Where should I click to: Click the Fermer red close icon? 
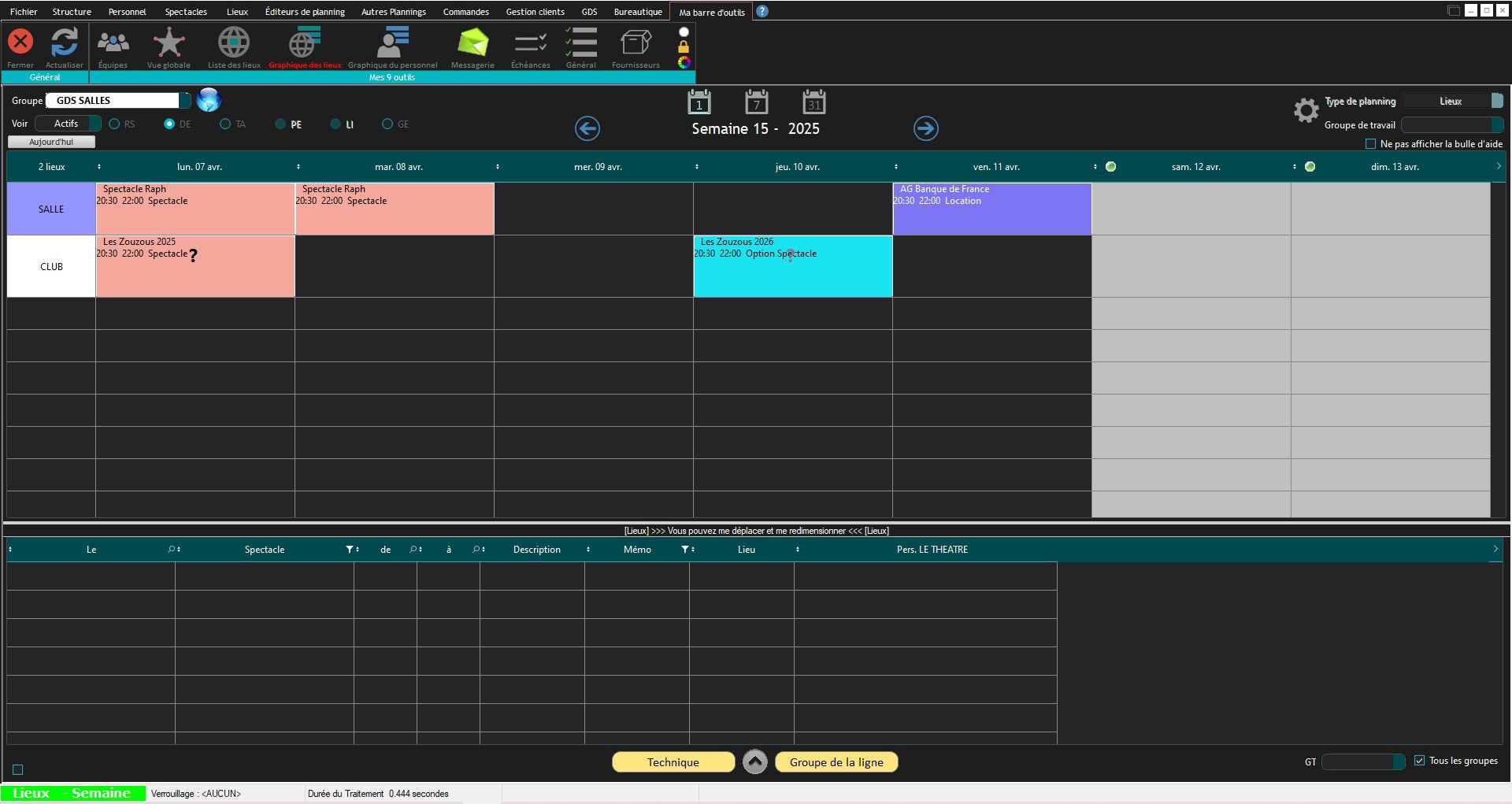[20, 43]
